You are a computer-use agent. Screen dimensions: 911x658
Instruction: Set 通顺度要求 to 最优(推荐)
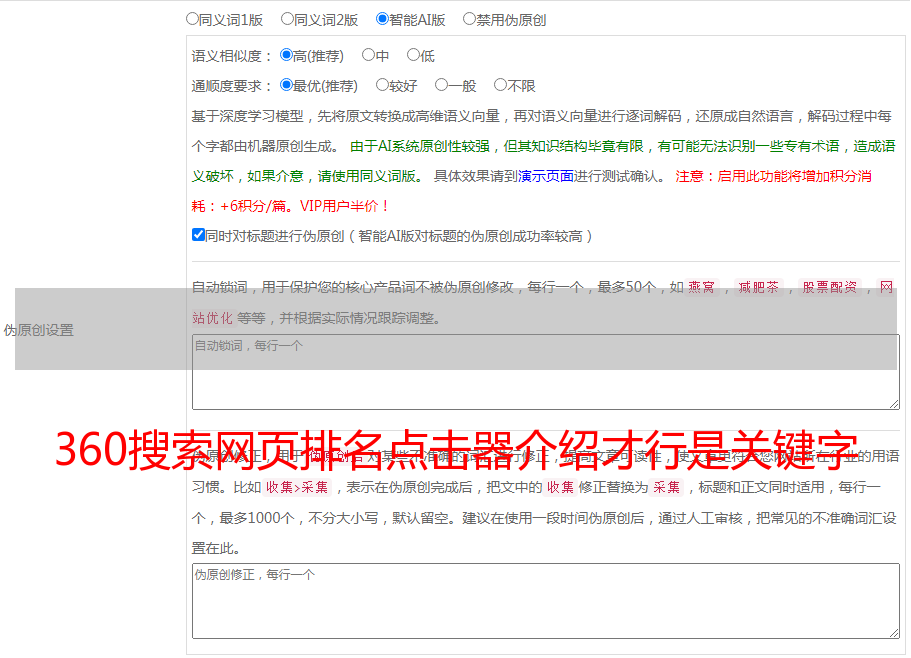(286, 85)
